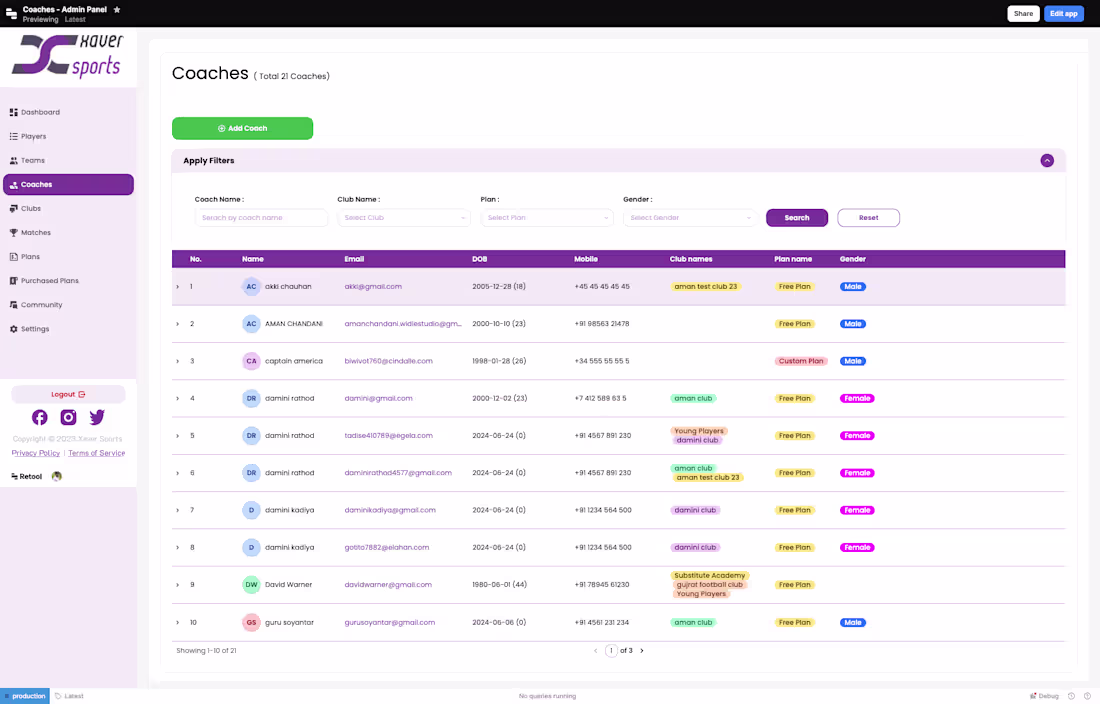
Task: Click the Retool logo above the sidebar bottom
Action: [25, 476]
